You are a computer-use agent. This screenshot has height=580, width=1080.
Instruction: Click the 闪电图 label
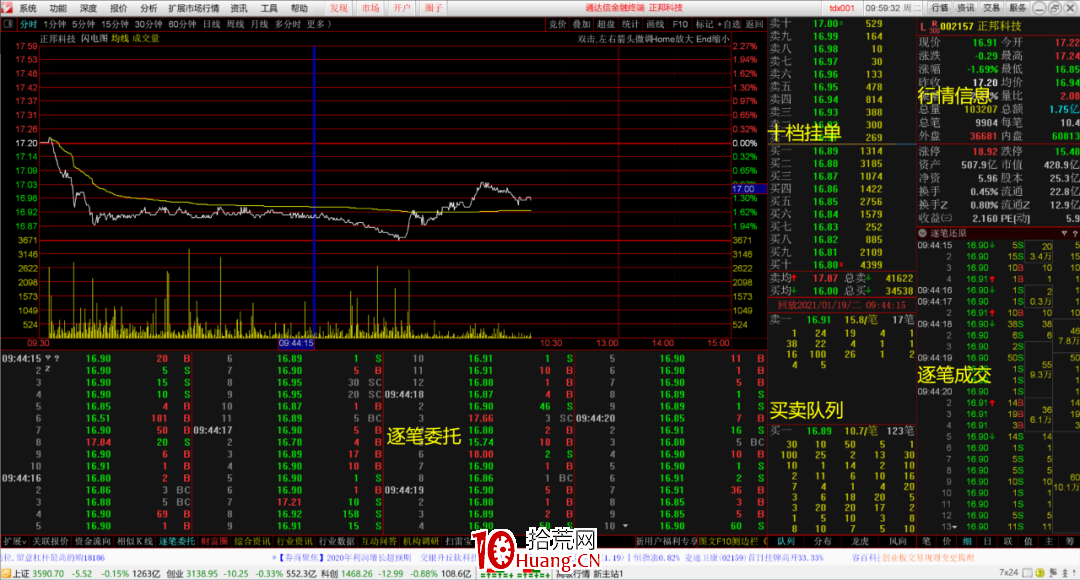tap(94, 39)
